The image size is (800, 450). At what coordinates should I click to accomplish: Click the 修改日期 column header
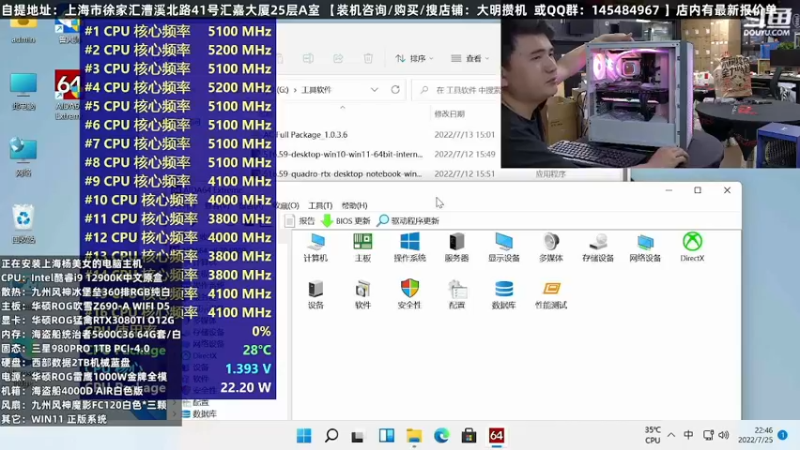[x=449, y=114]
